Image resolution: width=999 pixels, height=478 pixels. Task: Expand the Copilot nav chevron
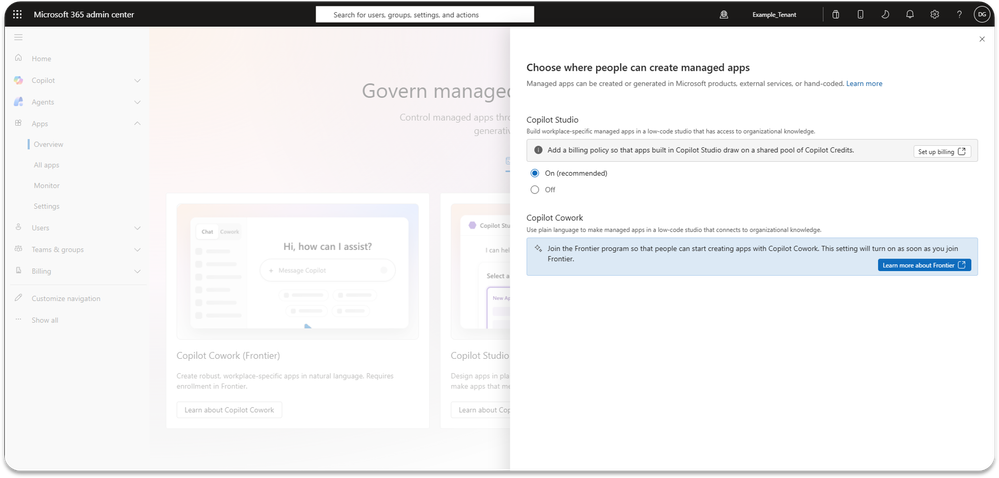(x=138, y=81)
